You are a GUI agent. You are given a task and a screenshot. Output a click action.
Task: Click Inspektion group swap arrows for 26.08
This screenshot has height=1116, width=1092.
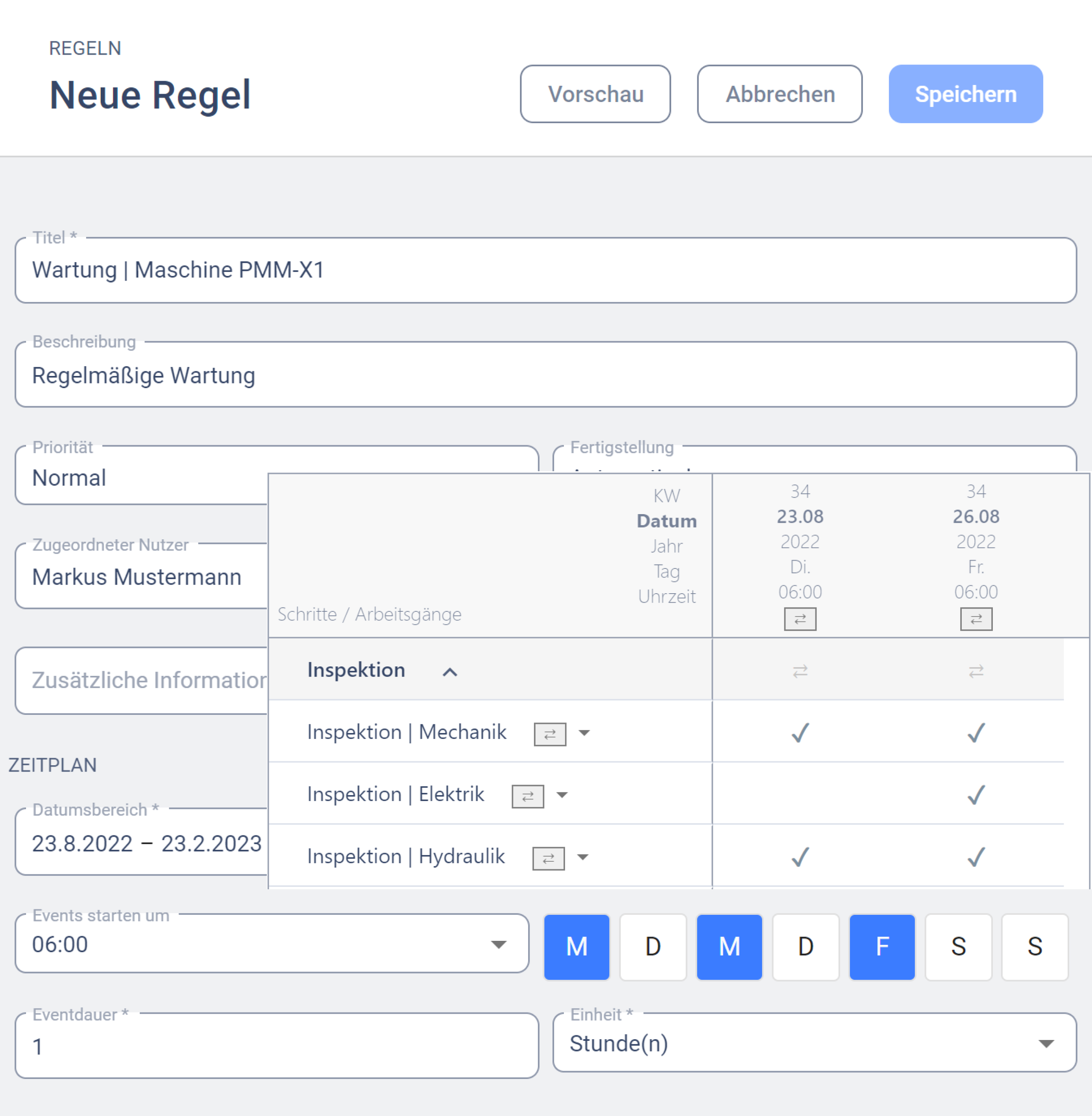[x=976, y=670]
